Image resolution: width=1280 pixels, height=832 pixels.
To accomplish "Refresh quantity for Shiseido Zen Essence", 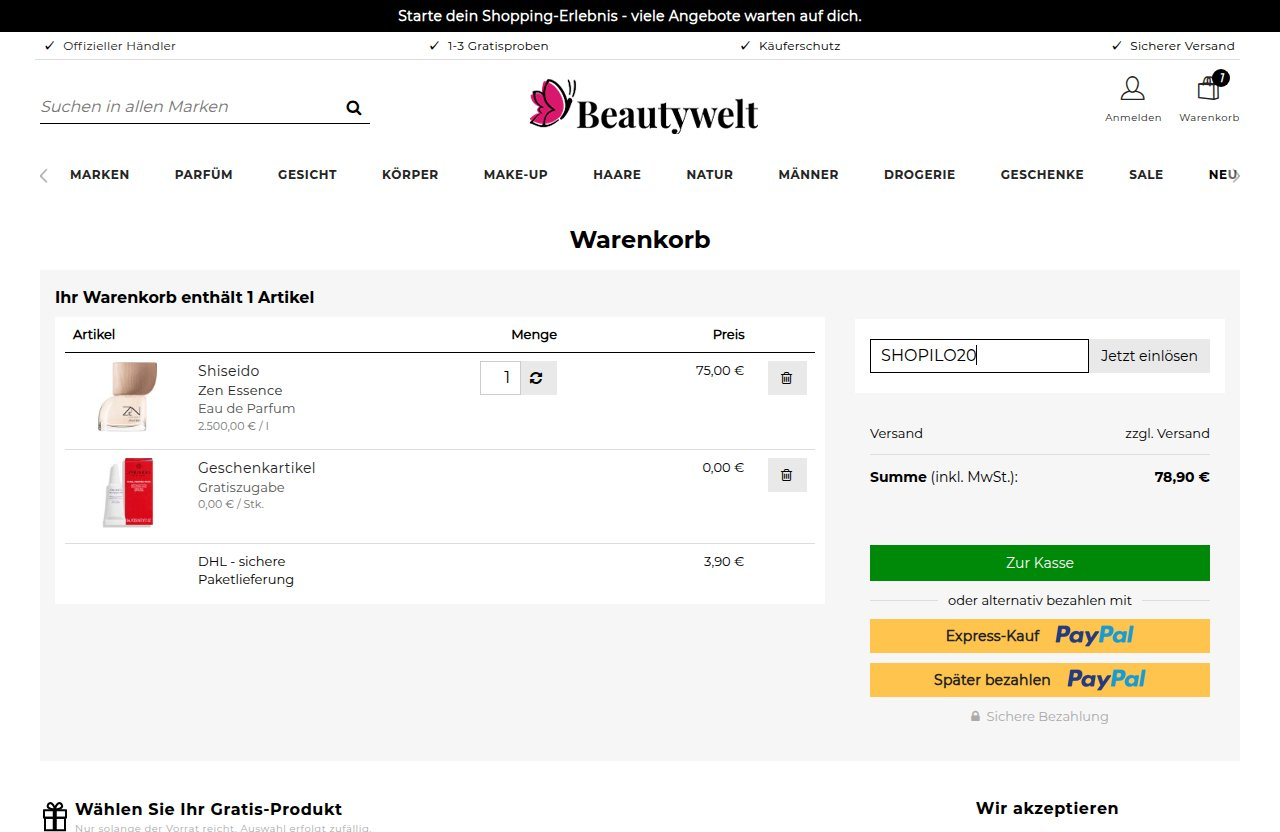I will click(x=538, y=378).
